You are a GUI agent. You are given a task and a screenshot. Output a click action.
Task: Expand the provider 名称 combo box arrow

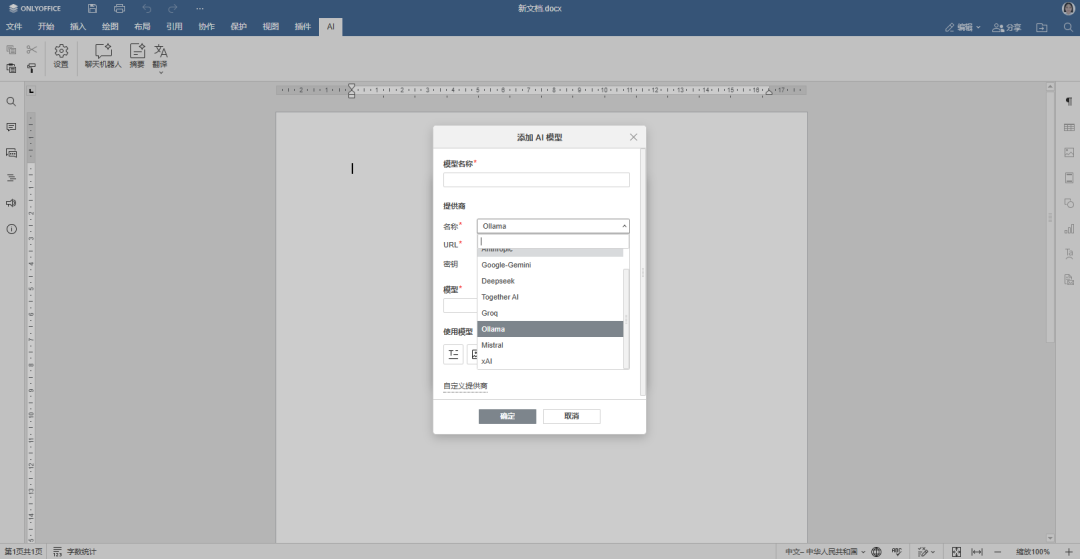[624, 226]
